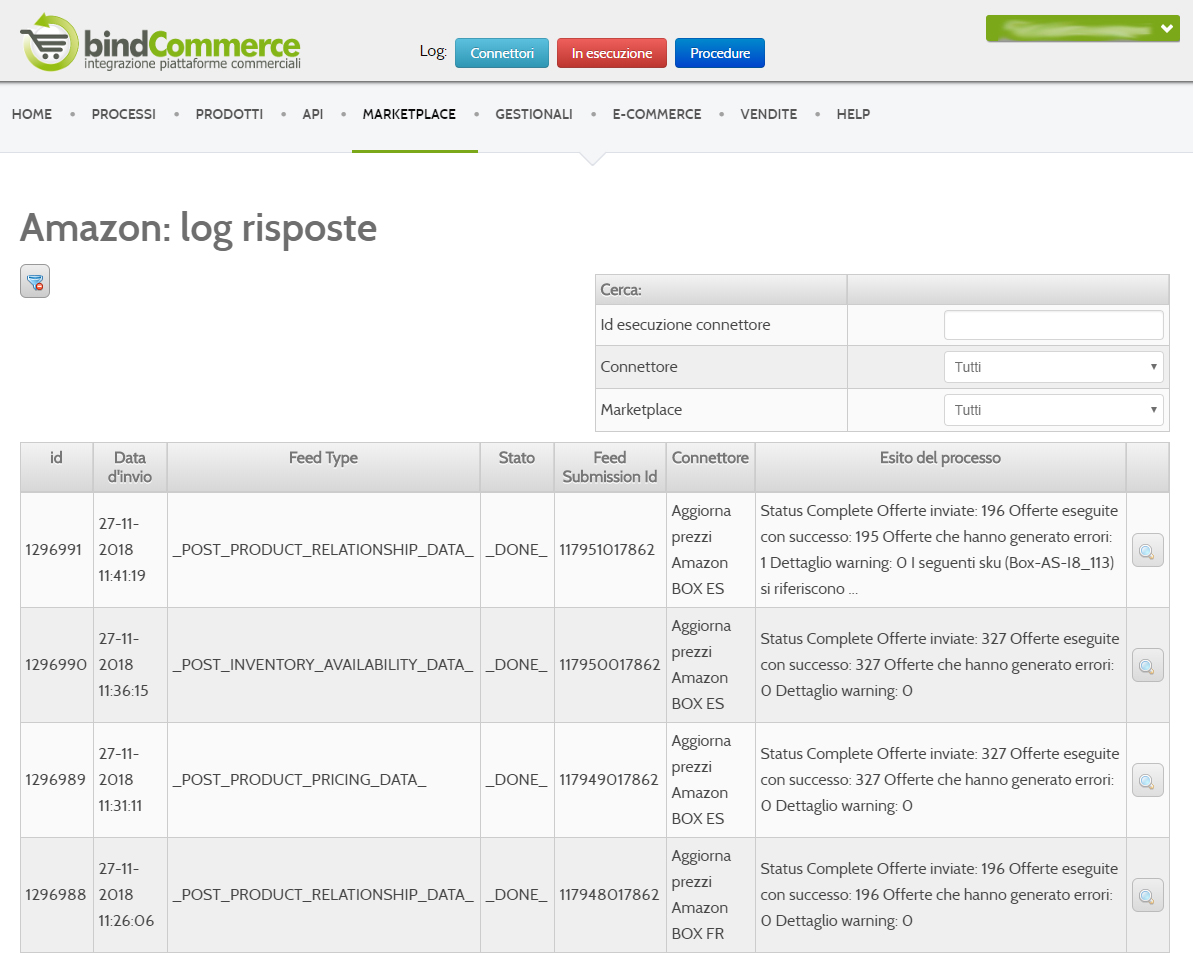
Task: Open the GESTIONALI menu
Action: (x=534, y=114)
